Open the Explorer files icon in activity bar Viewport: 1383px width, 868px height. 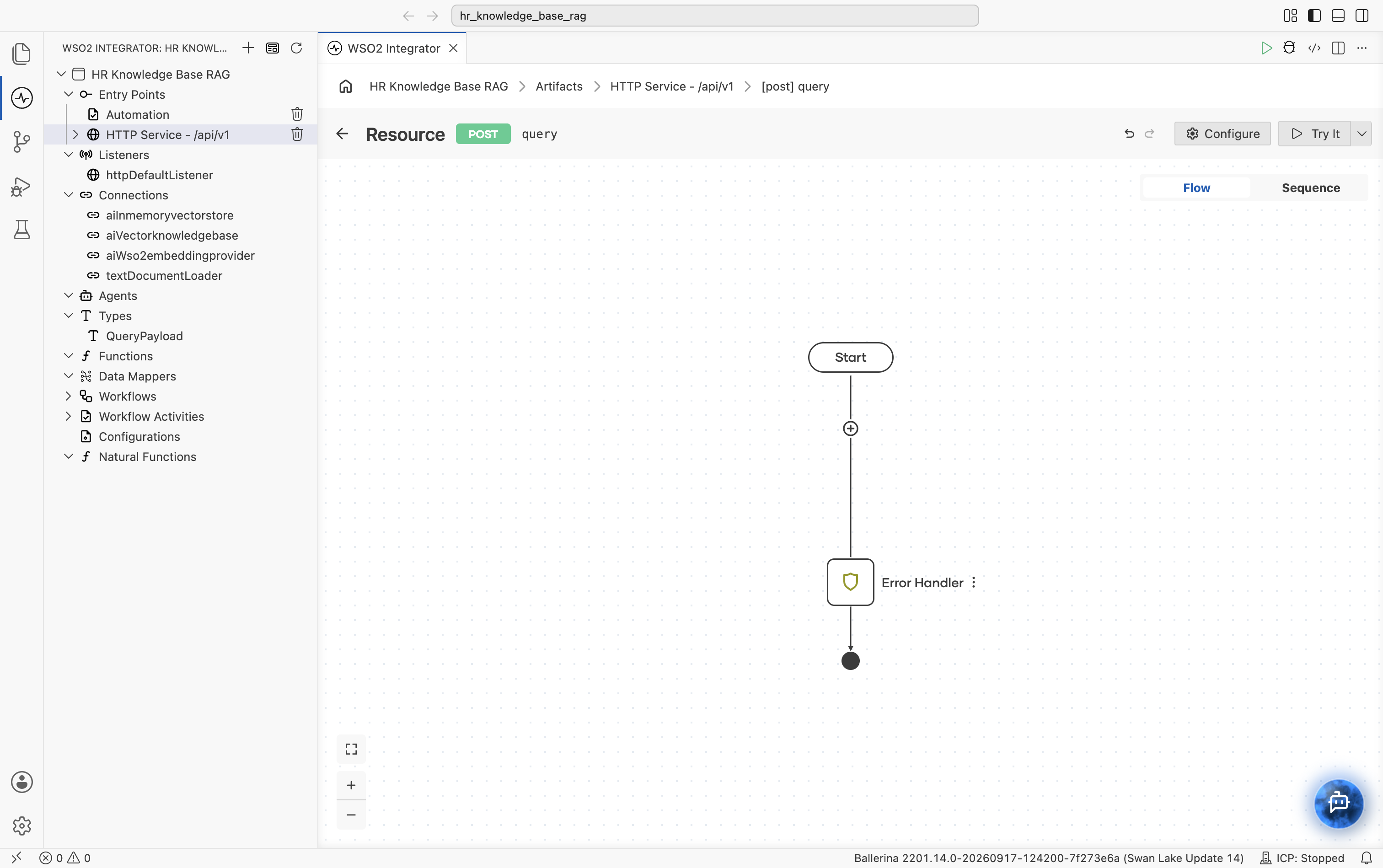point(22,54)
